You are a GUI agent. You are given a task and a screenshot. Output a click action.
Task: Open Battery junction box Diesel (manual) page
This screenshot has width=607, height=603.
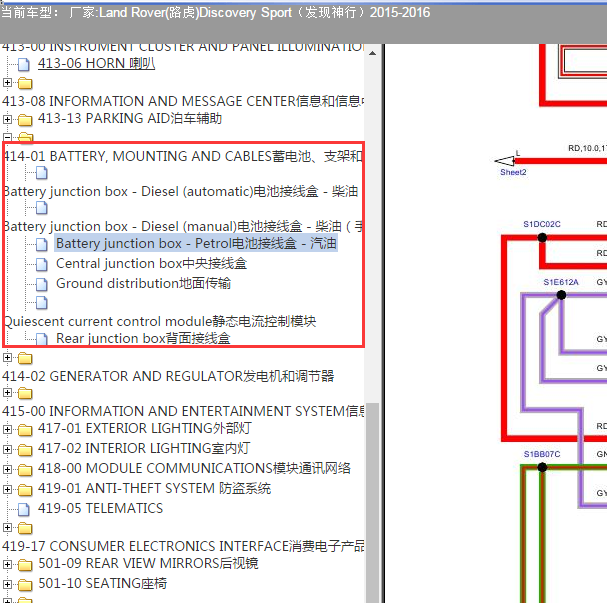tap(183, 226)
